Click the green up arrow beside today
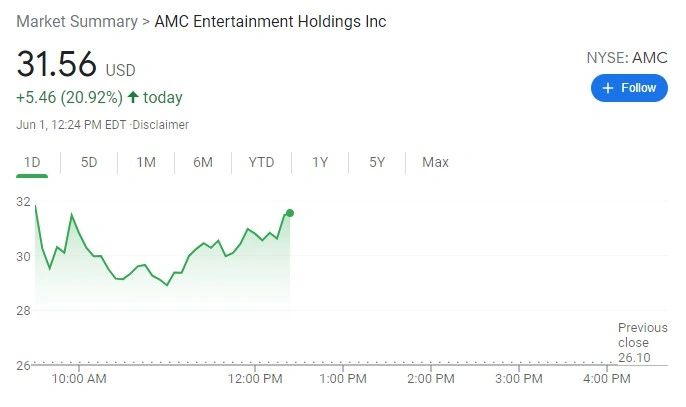The height and width of the screenshot is (407, 686). click(133, 97)
